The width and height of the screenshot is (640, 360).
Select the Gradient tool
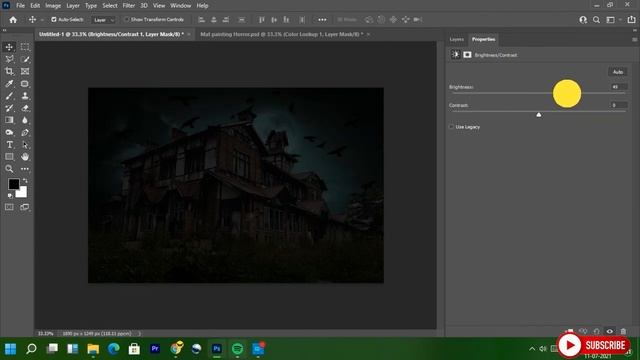[x=9, y=120]
